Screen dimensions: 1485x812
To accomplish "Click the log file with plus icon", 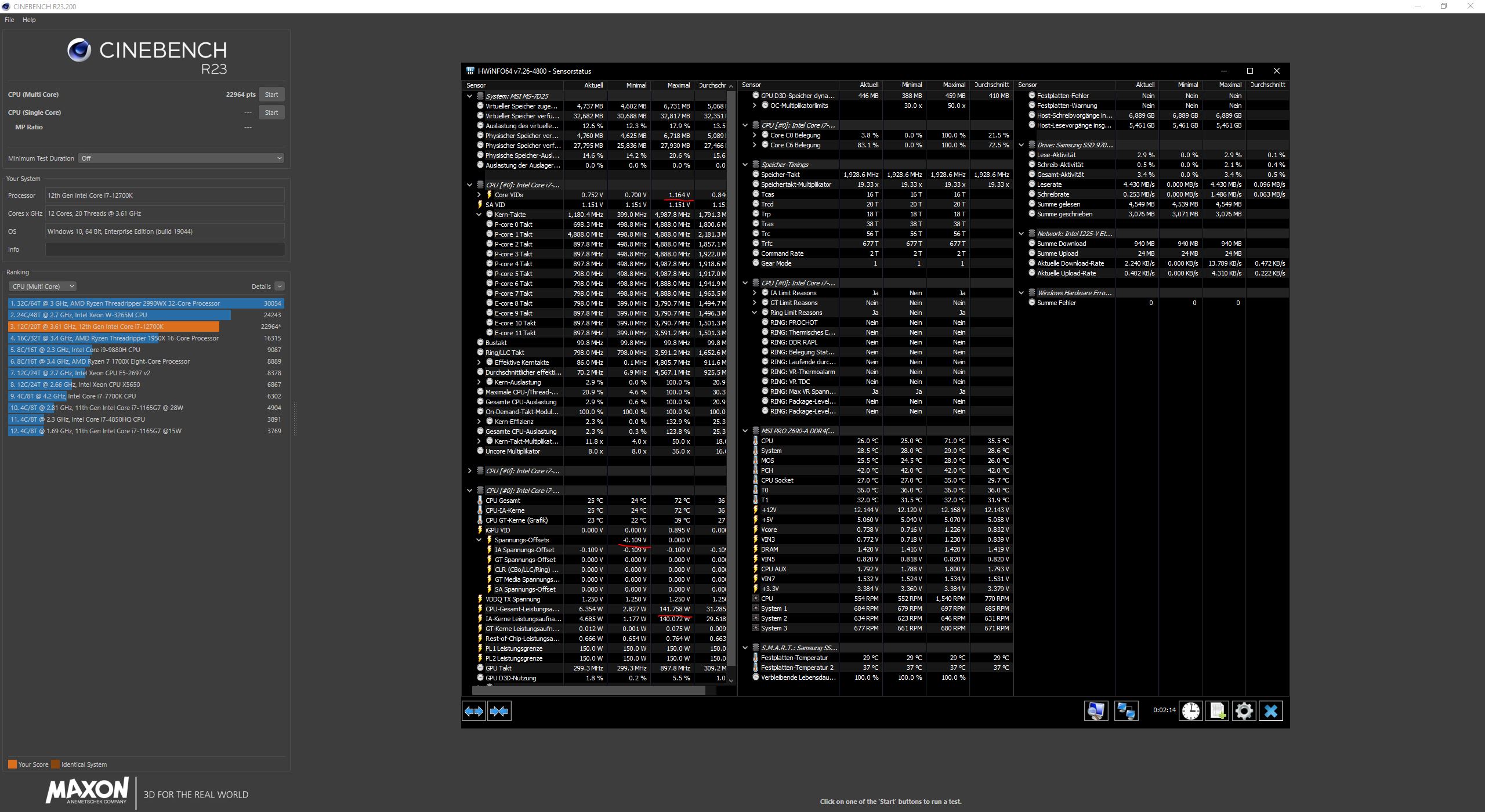I will click(1218, 711).
